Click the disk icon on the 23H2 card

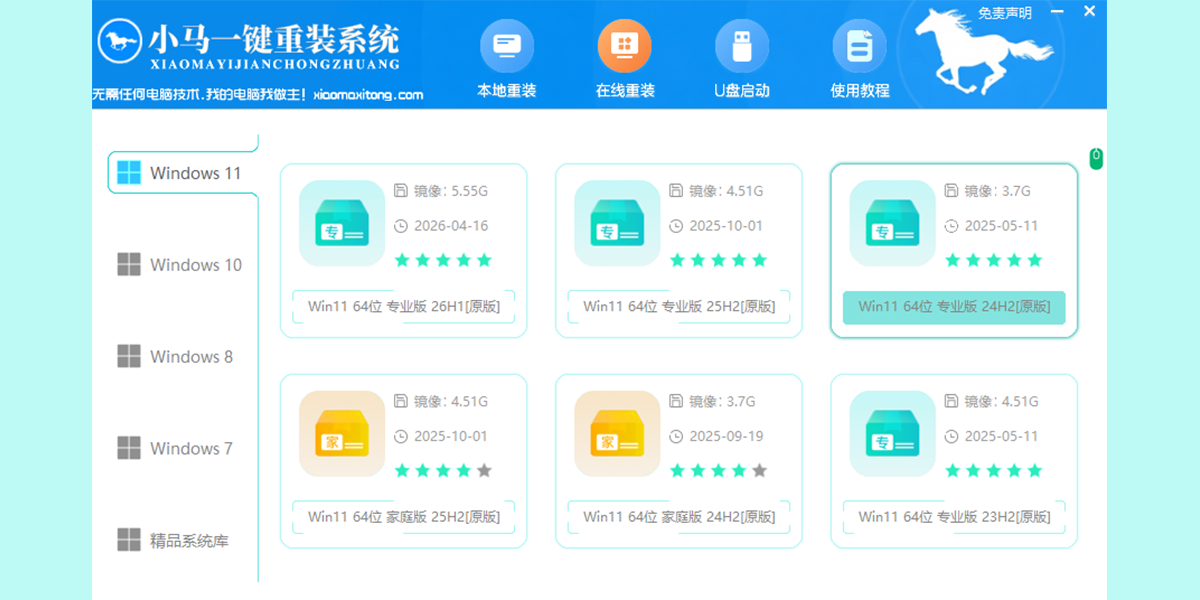coord(951,401)
